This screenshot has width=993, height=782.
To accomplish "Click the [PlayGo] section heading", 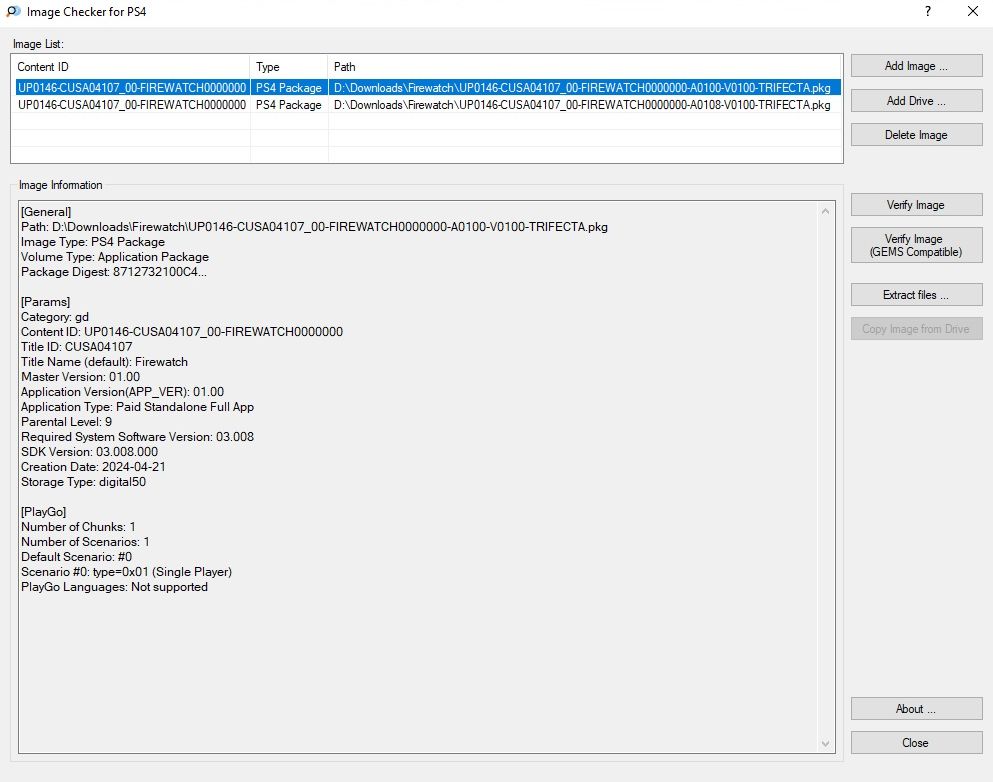I will (x=44, y=512).
